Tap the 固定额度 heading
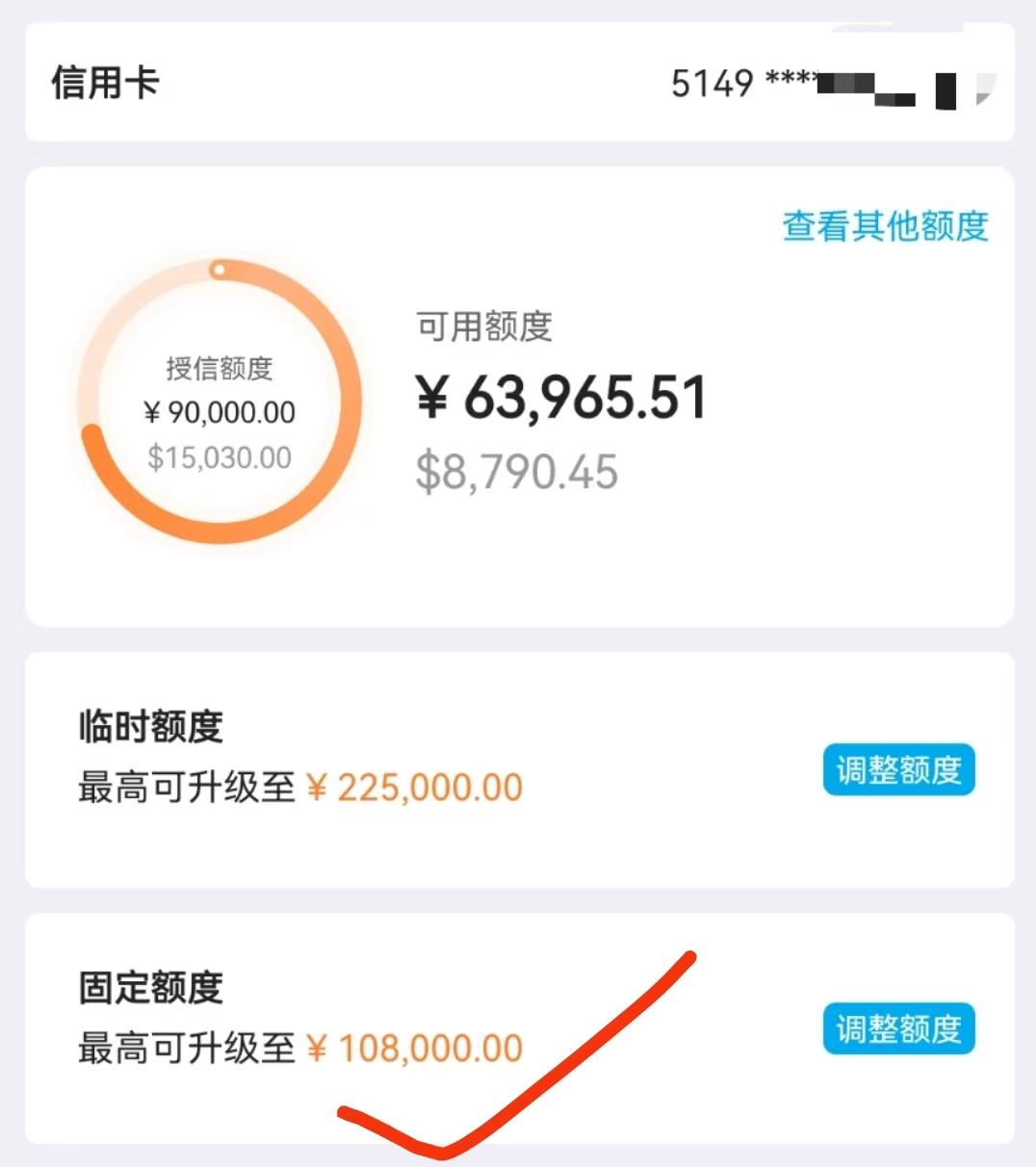 coord(150,987)
